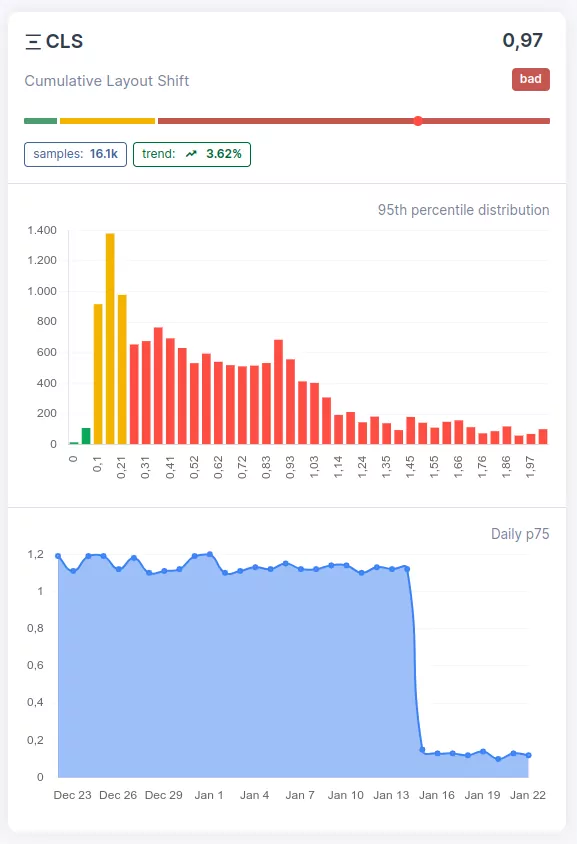Toggle the trend 3.62% chip
The image size is (577, 844).
[x=191, y=154]
